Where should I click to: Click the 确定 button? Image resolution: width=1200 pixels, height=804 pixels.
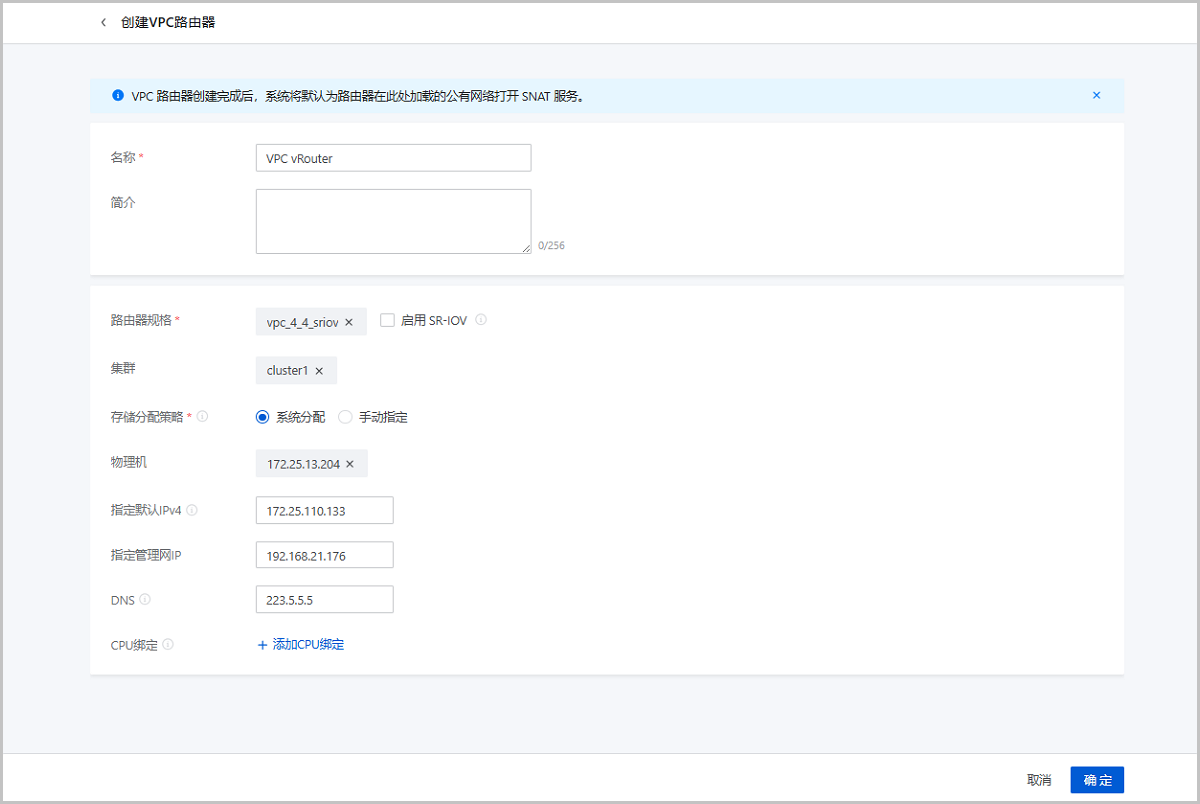1097,780
